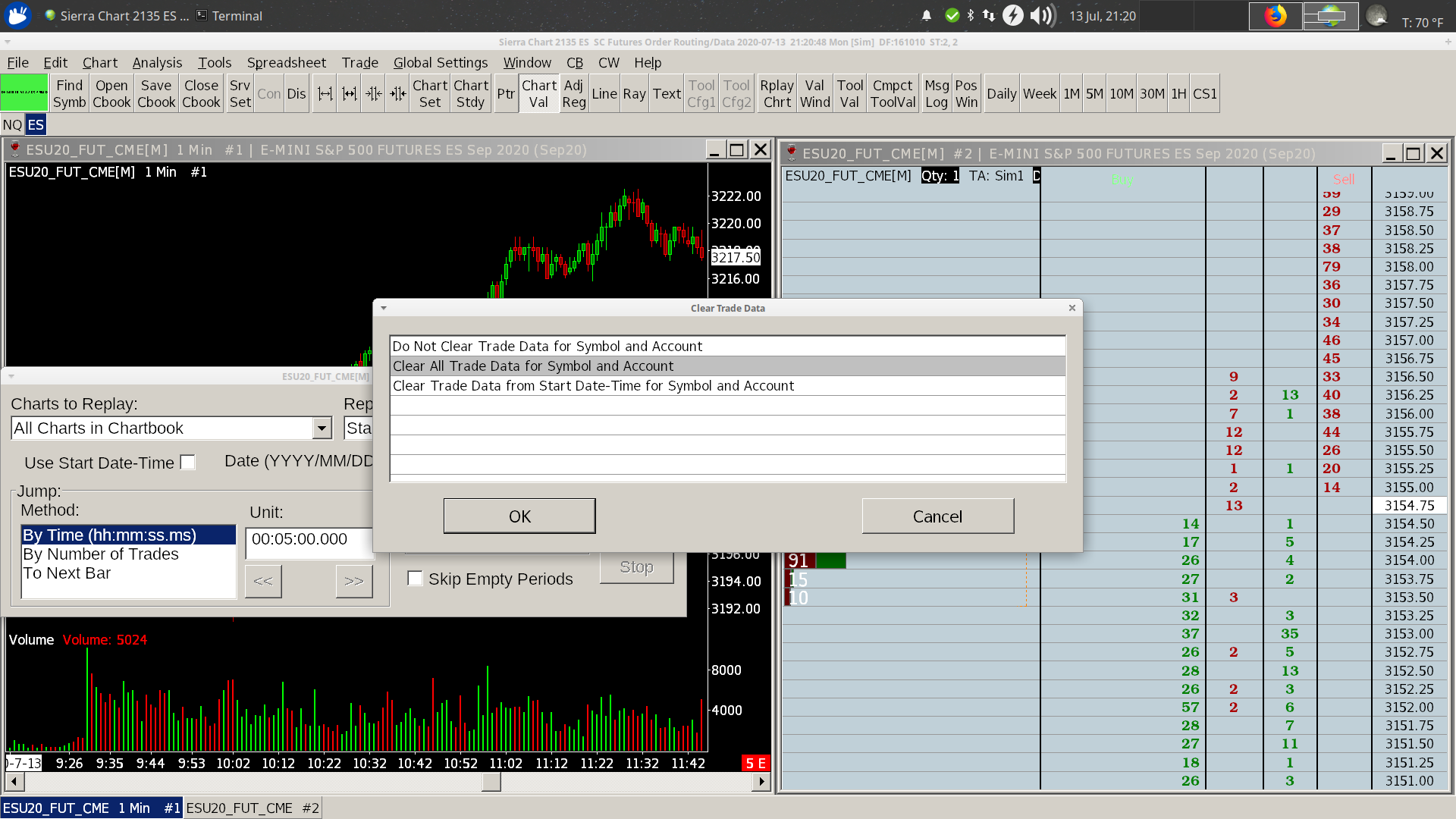
Task: Enable the Use Start Date-Time checkbox
Action: pyautogui.click(x=188, y=463)
